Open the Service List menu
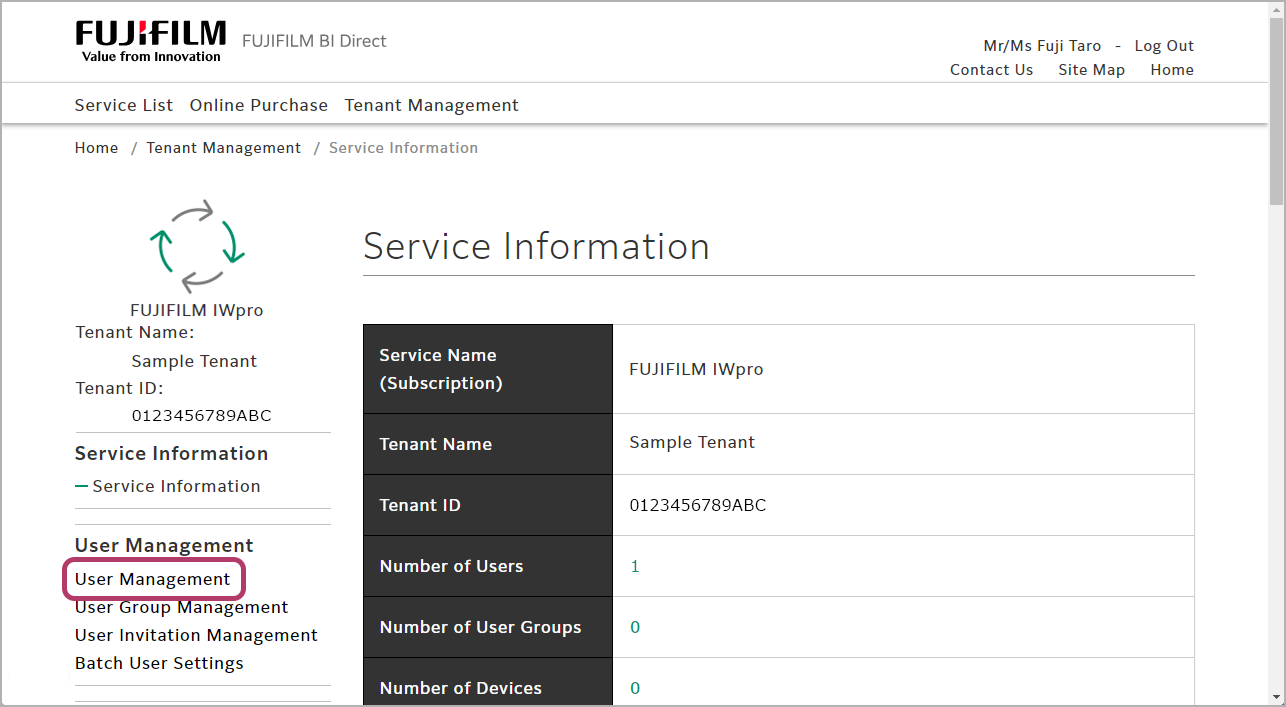This screenshot has width=1286, height=707. tap(124, 105)
